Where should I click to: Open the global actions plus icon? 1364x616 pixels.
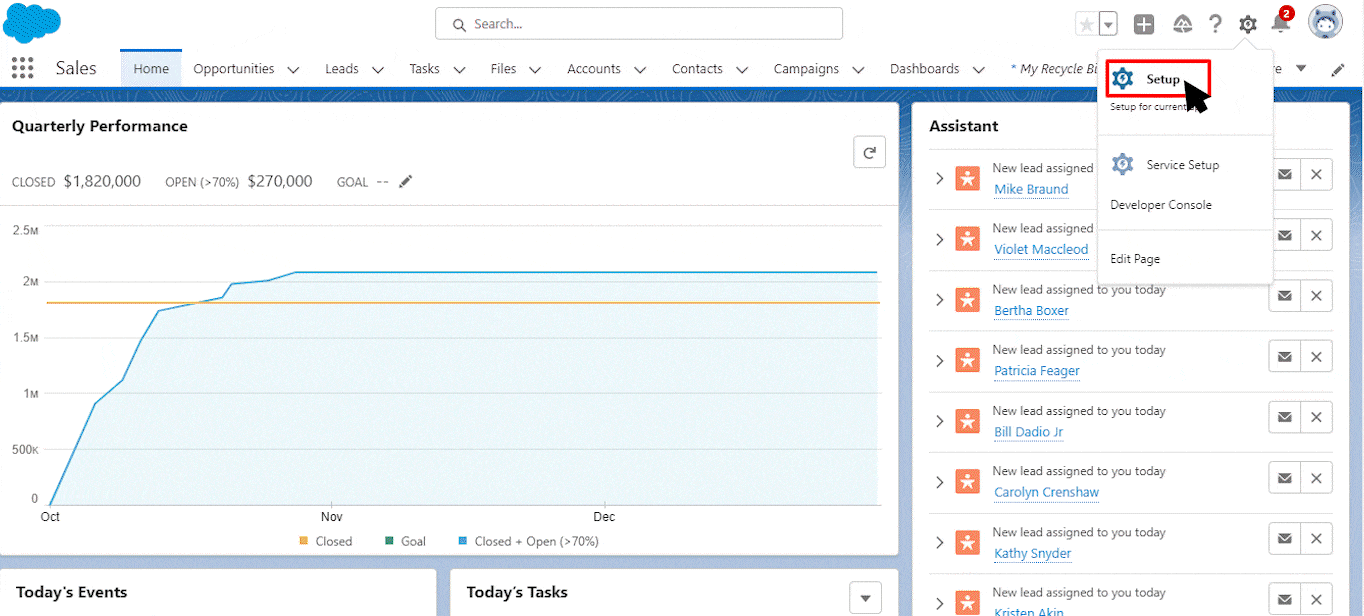click(1144, 25)
